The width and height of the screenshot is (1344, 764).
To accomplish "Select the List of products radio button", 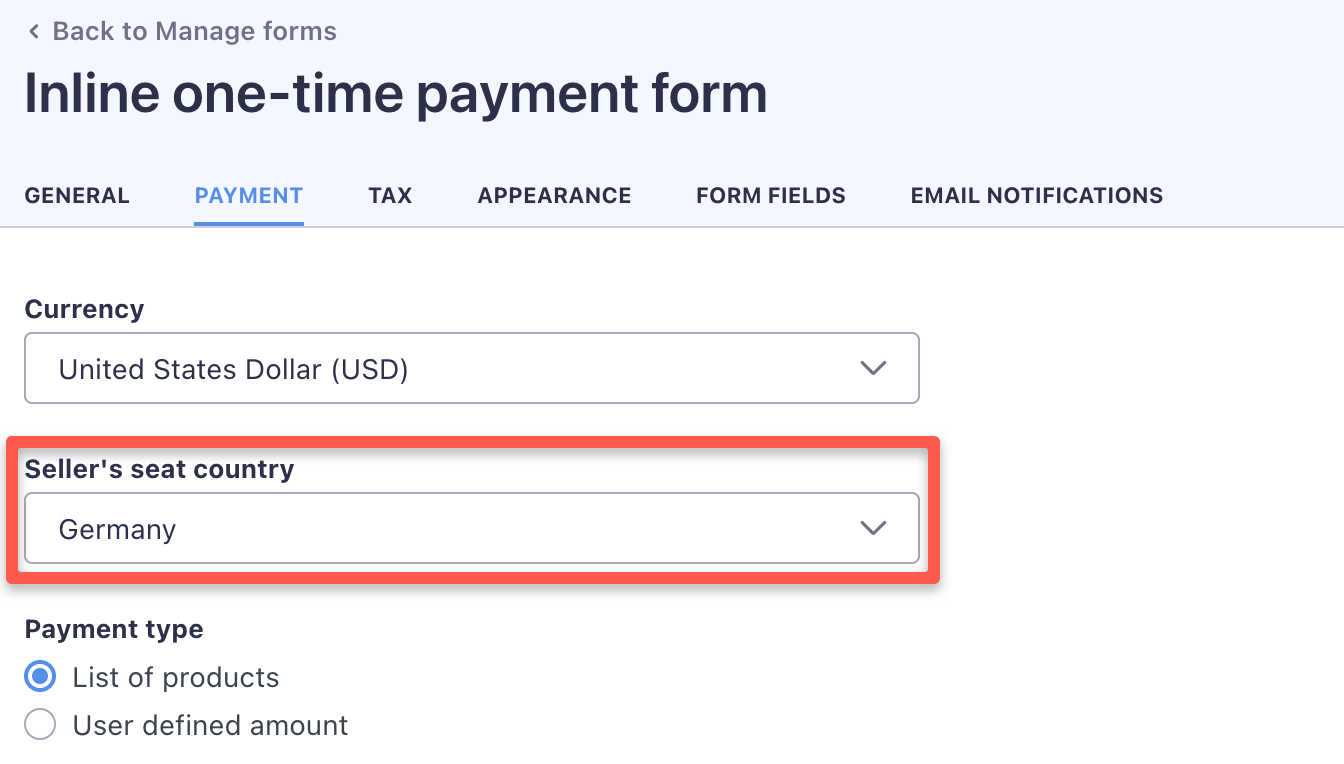I will (38, 677).
